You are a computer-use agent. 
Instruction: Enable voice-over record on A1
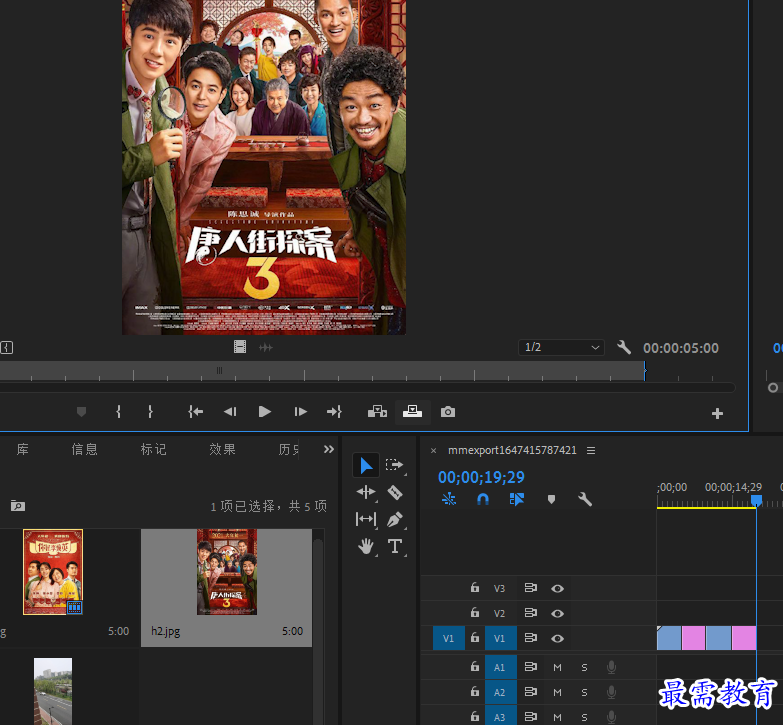[x=611, y=667]
